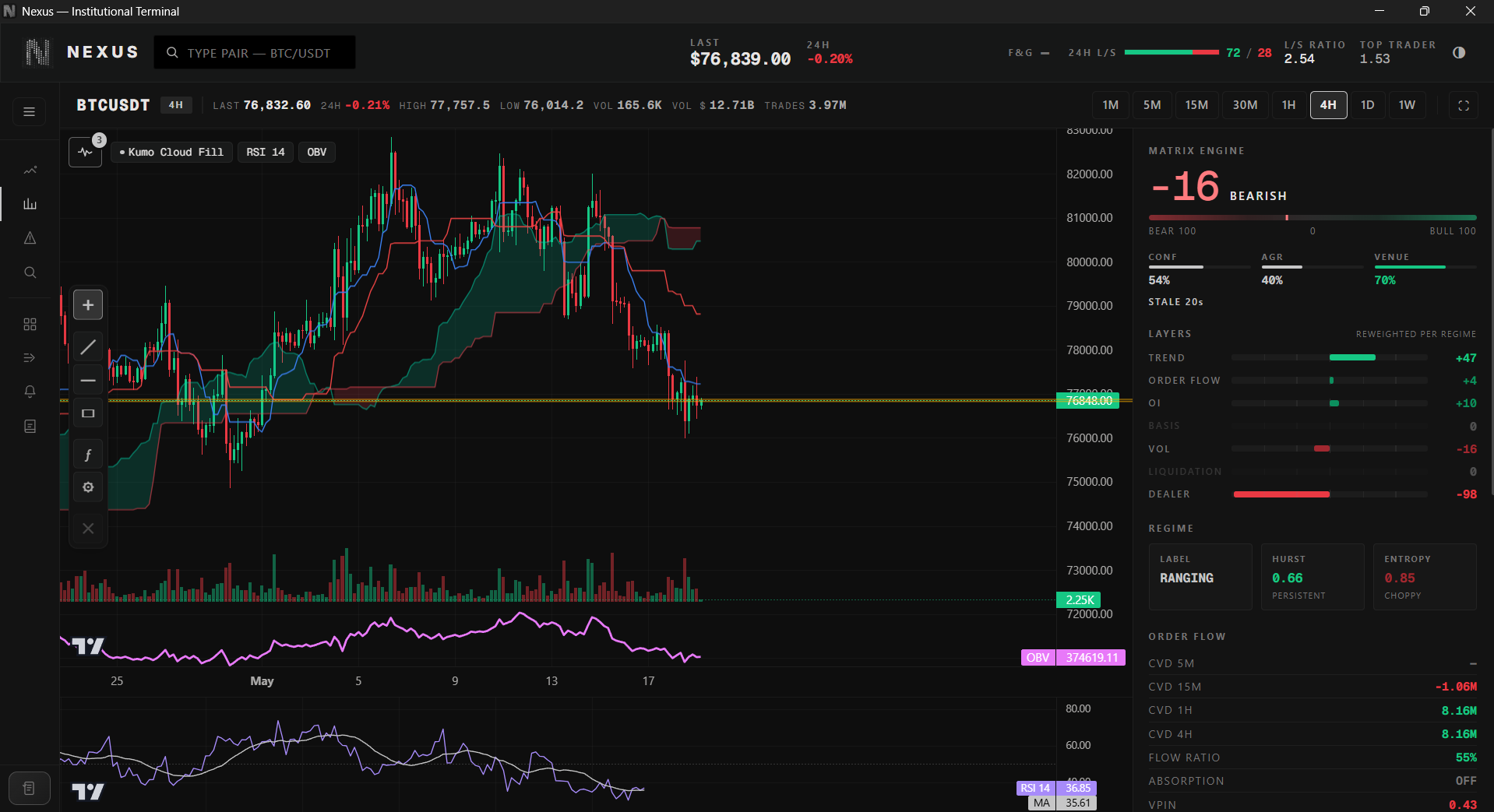Close the drawing toolbar with X
1494x812 pixels.
[88, 529]
